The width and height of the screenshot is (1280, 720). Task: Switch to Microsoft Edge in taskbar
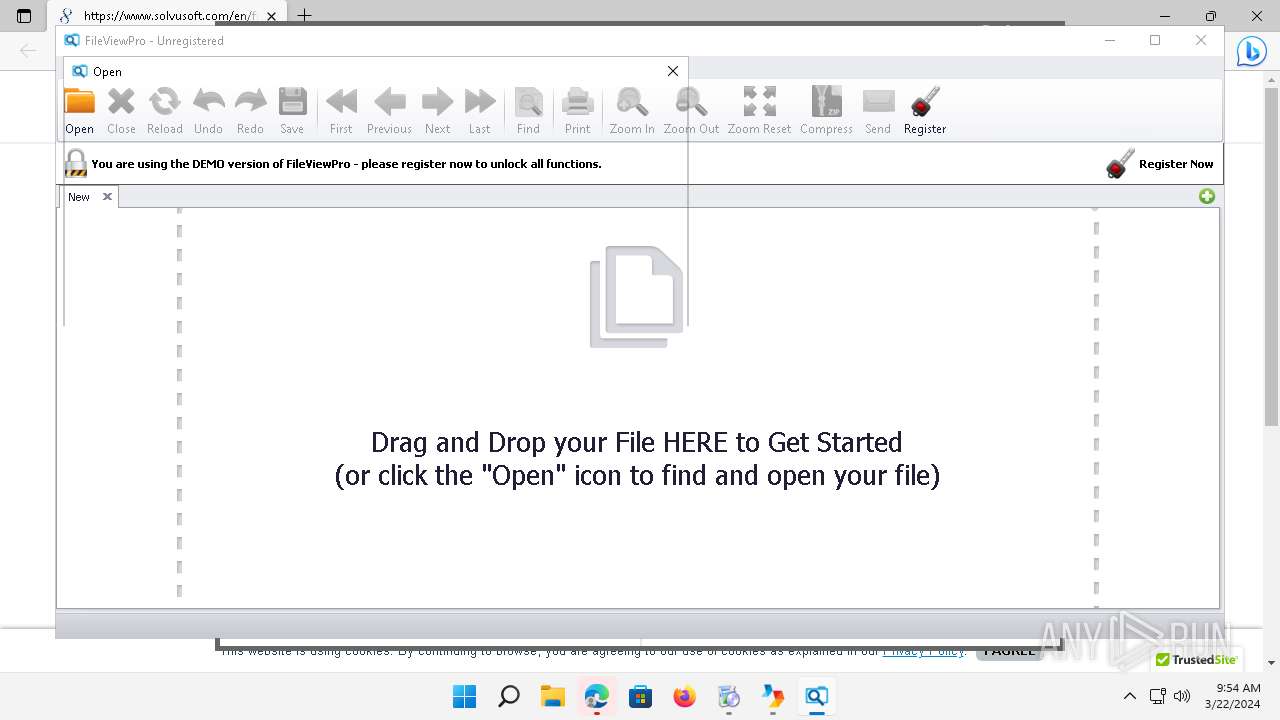pyautogui.click(x=596, y=696)
